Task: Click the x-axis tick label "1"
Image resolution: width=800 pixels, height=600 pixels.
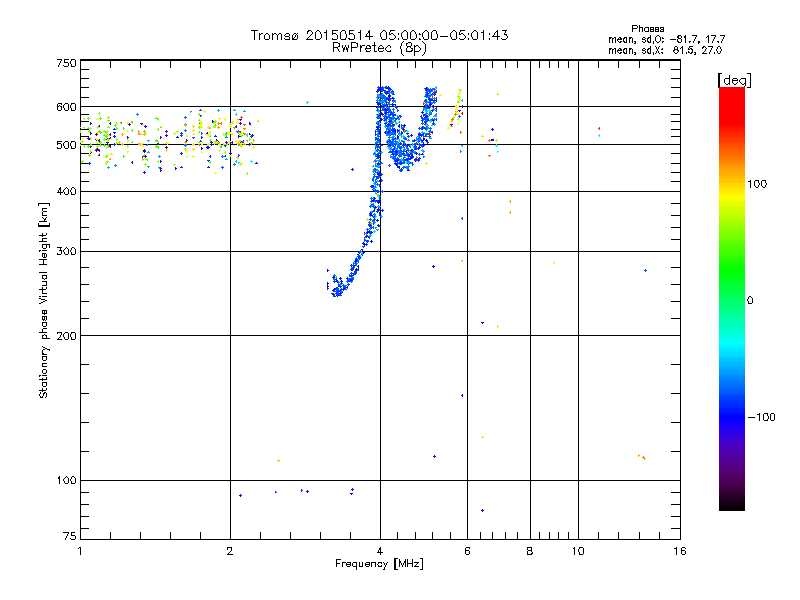Action: [x=80, y=551]
